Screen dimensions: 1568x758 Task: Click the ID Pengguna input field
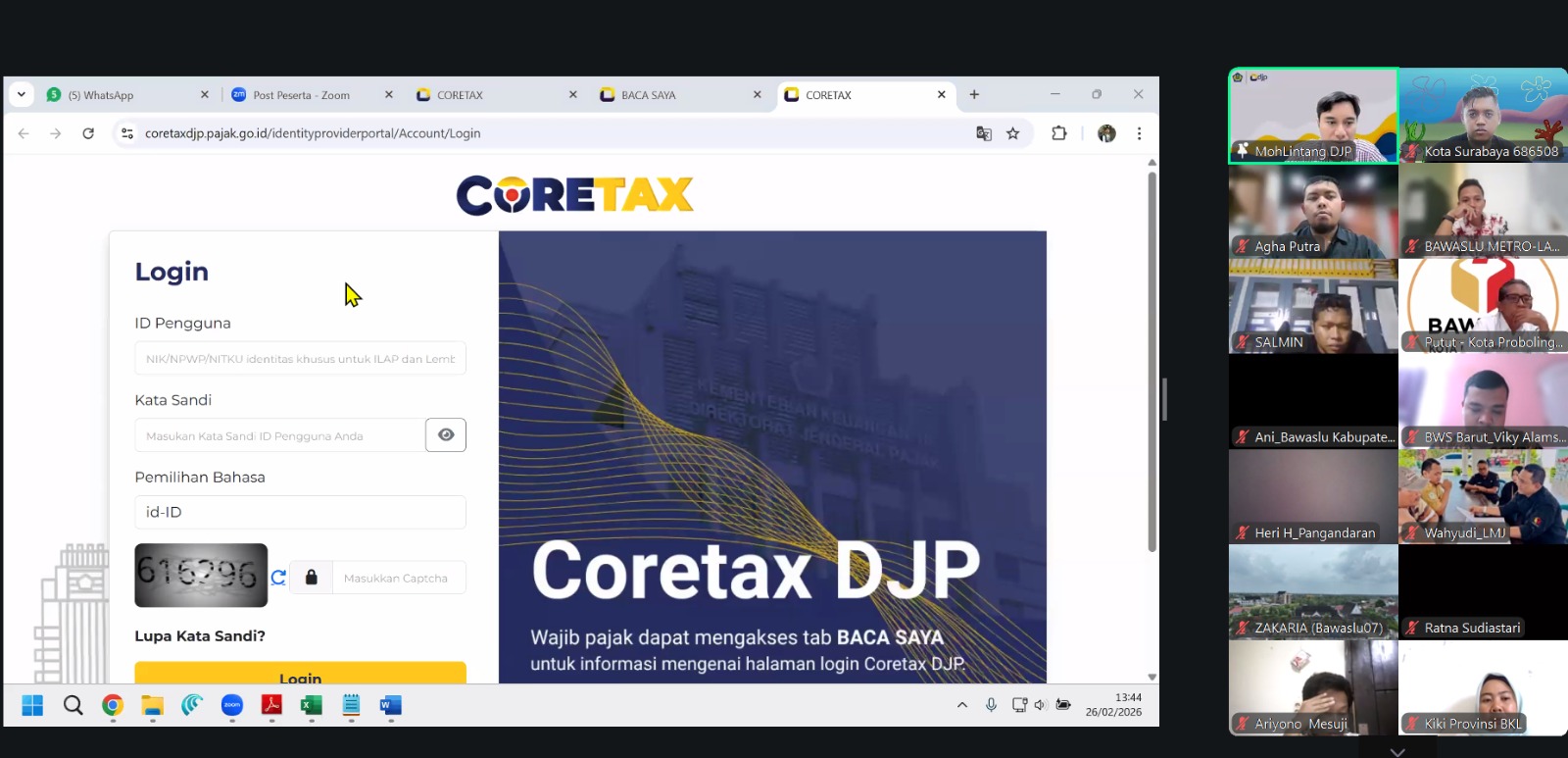click(300, 358)
